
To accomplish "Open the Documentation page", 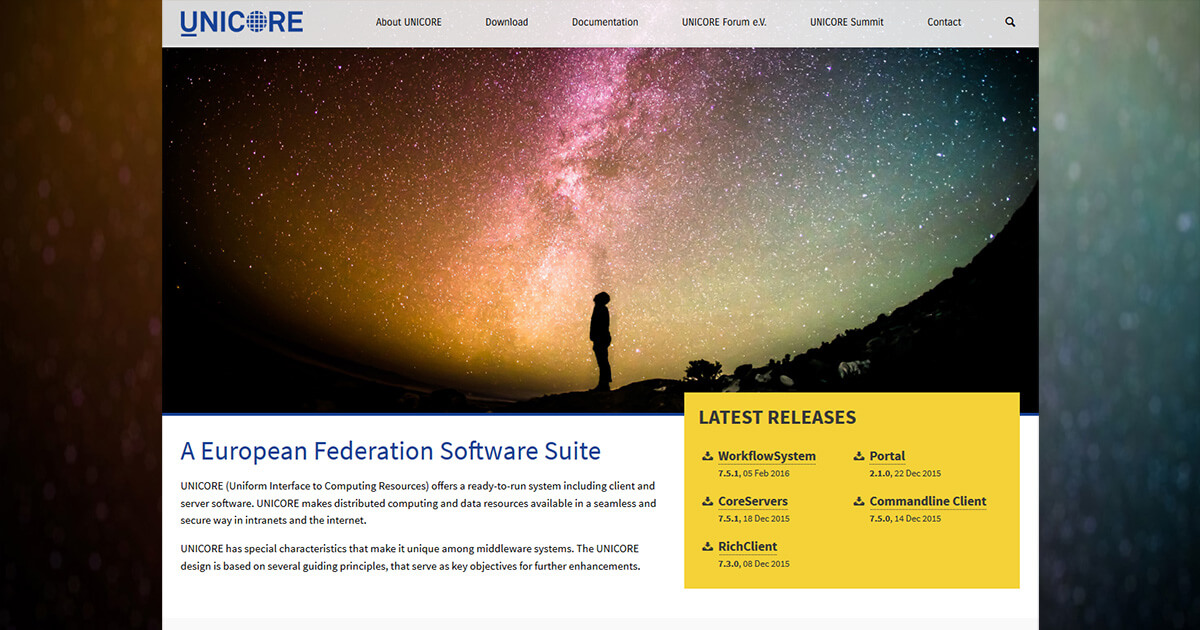I will pyautogui.click(x=604, y=21).
